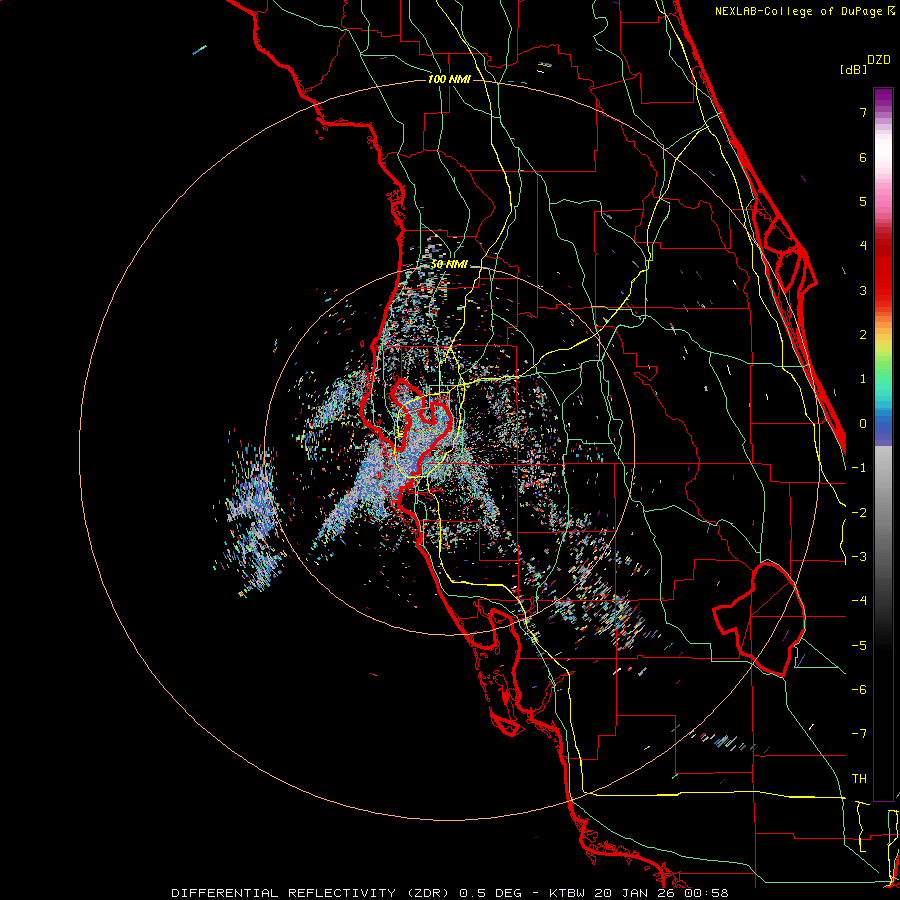Click the 2 value on color scale

coord(863,335)
